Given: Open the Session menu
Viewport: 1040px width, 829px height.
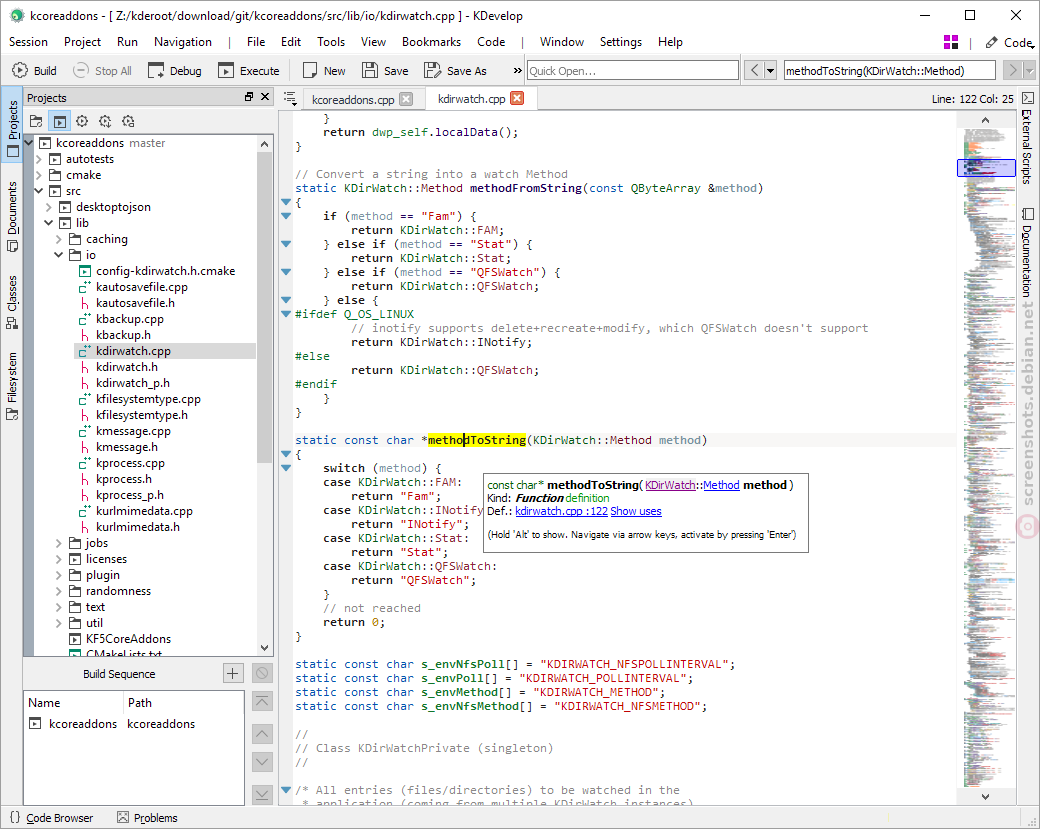Looking at the screenshot, I should click(x=28, y=42).
